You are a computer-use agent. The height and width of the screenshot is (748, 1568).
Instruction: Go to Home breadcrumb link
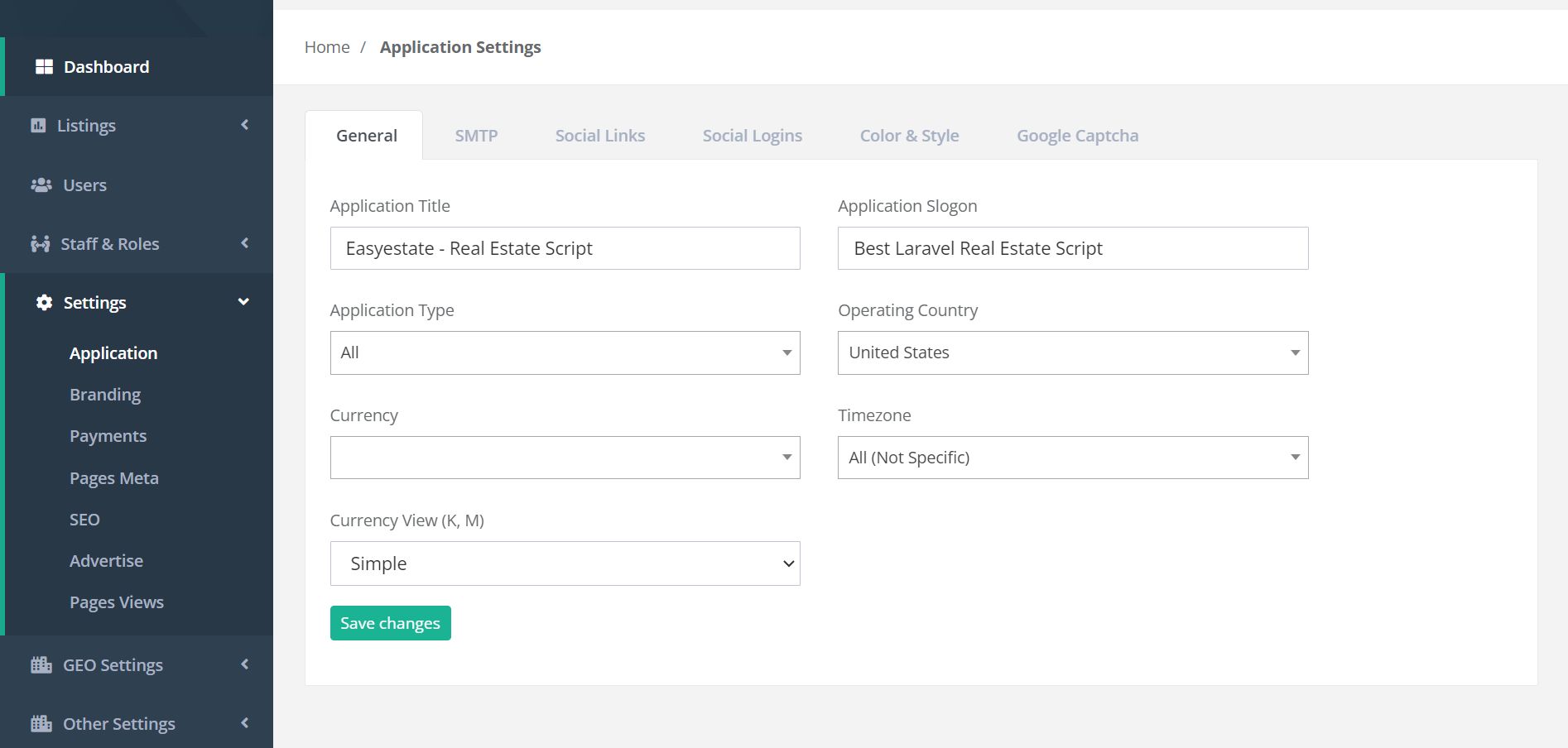(327, 47)
